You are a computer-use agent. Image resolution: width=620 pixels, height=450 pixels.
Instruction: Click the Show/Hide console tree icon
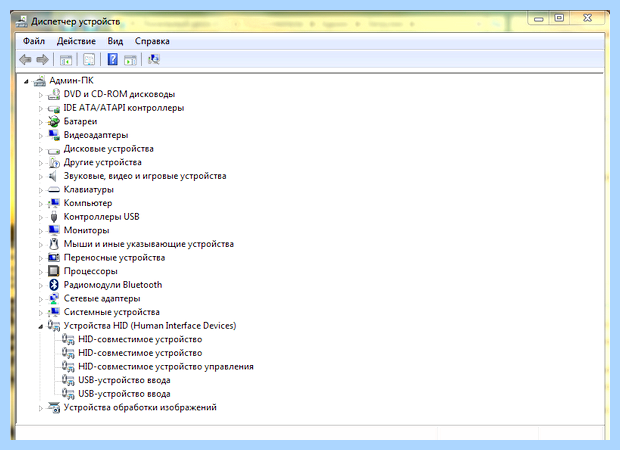[66, 60]
